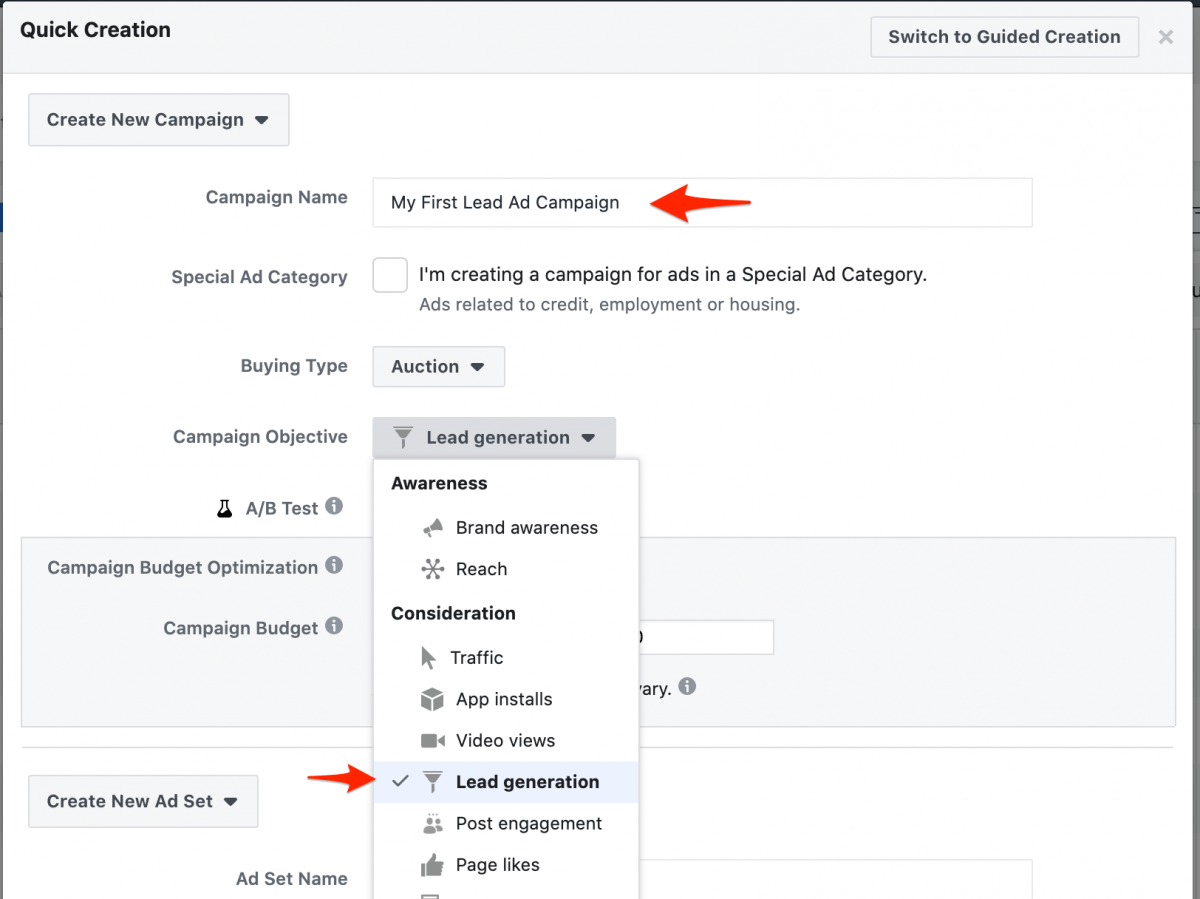Open the Campaign Budget Optimization info tooltip
The image size is (1200, 899).
point(334,566)
